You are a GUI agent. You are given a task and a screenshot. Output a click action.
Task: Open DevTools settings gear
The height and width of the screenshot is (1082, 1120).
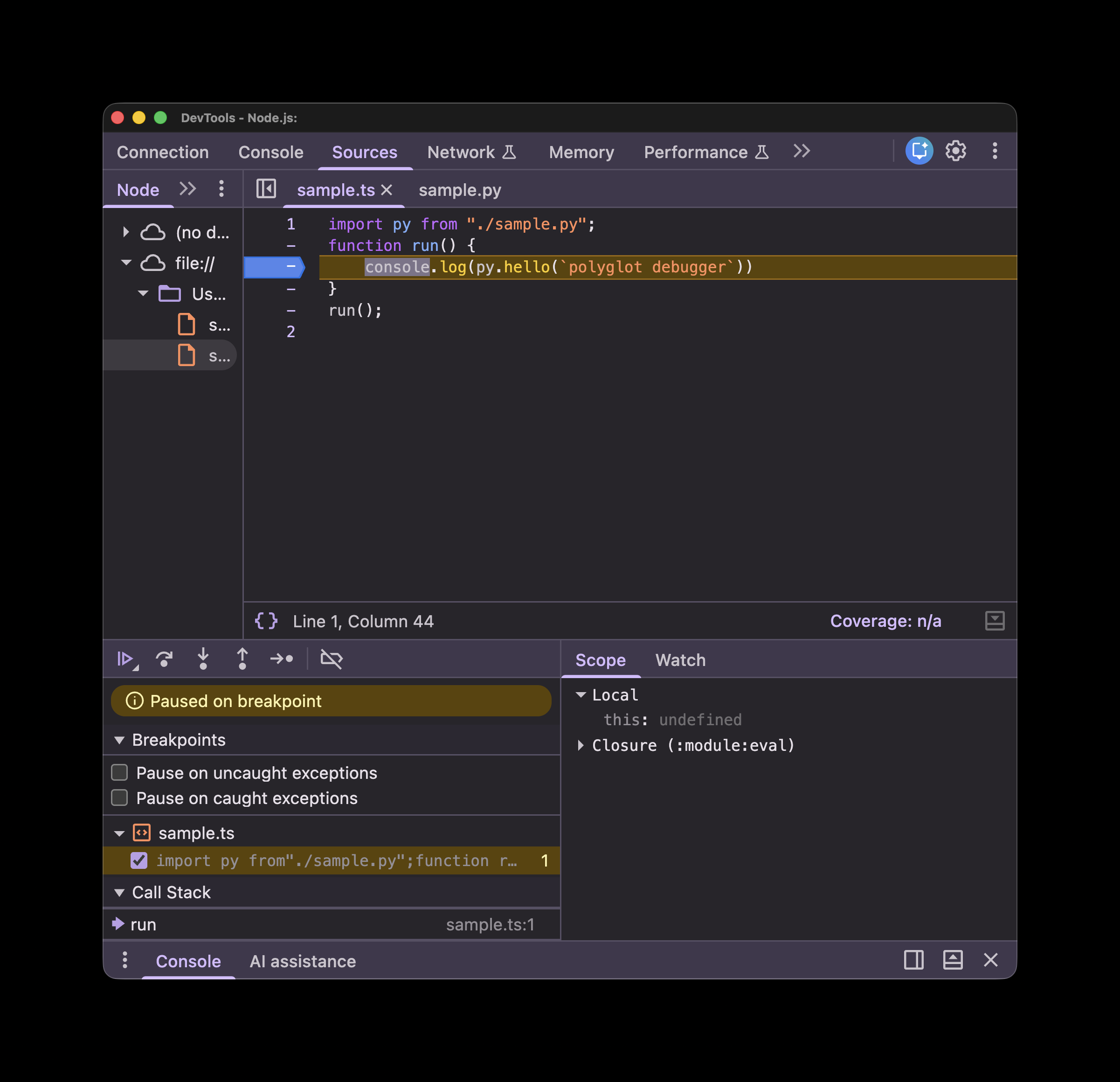click(x=955, y=151)
